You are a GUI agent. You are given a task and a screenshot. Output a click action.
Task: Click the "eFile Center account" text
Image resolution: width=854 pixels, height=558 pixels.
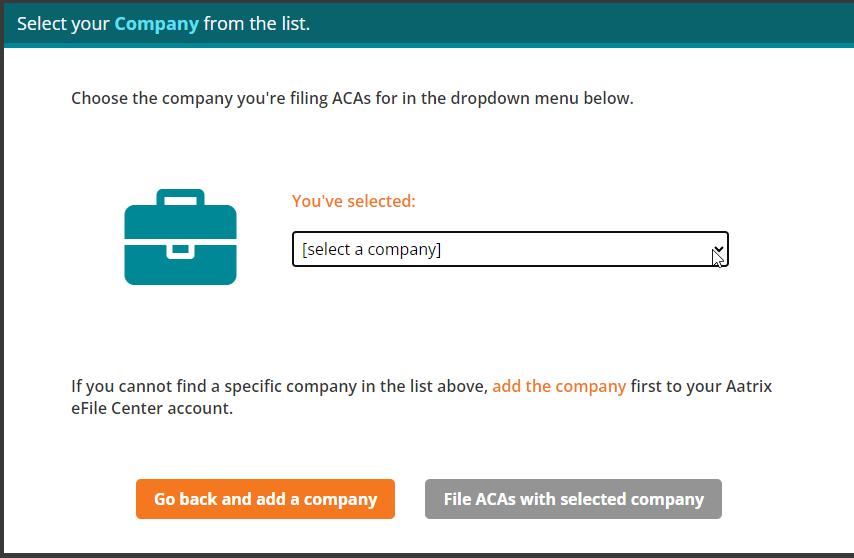pyautogui.click(x=151, y=408)
